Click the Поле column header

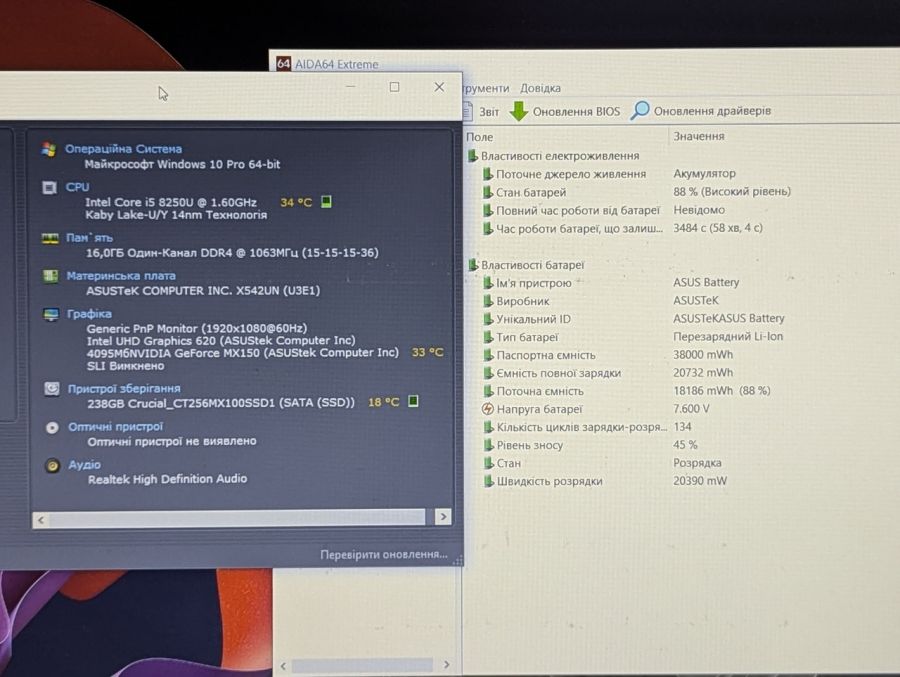tap(480, 137)
